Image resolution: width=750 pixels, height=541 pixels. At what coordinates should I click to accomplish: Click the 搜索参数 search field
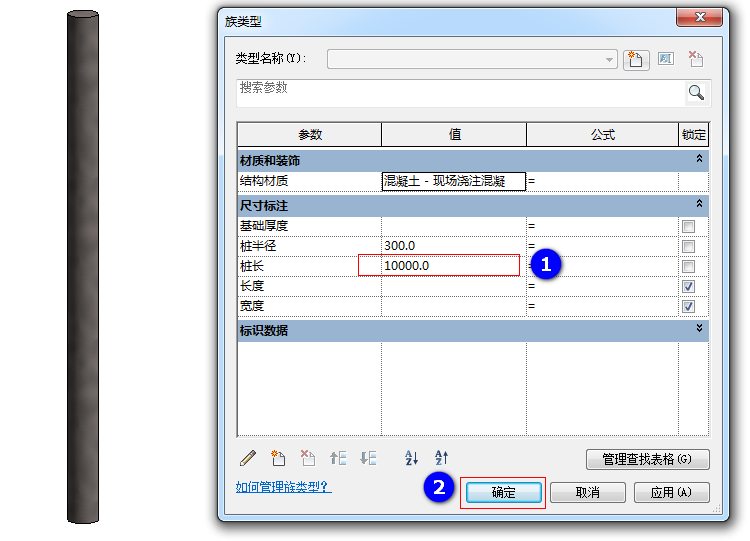pyautogui.click(x=461, y=93)
